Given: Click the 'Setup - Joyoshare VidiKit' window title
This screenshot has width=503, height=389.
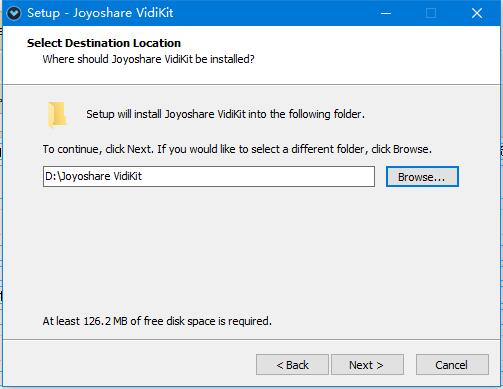Looking at the screenshot, I should pyautogui.click(x=100, y=13).
